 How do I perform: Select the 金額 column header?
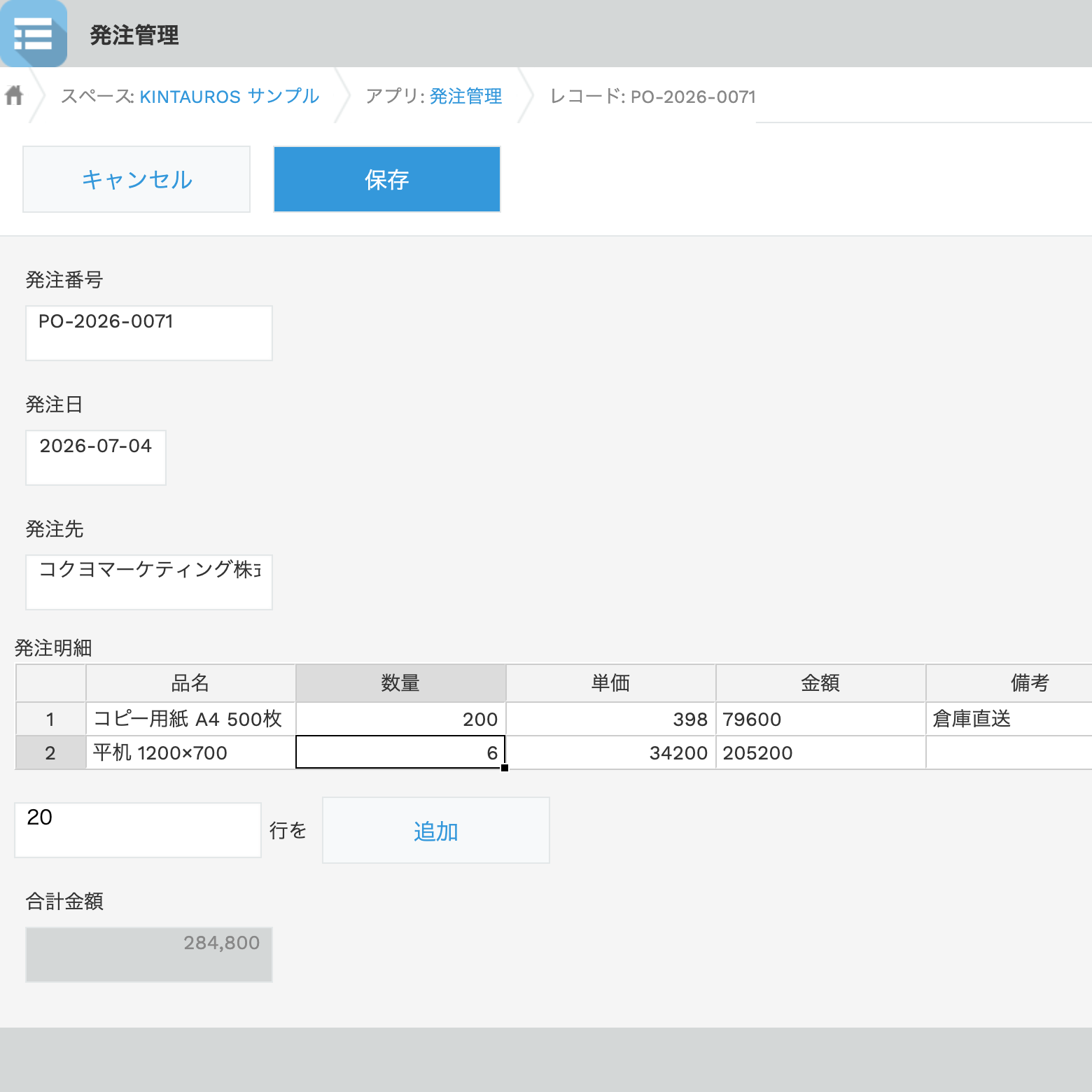coord(820,683)
